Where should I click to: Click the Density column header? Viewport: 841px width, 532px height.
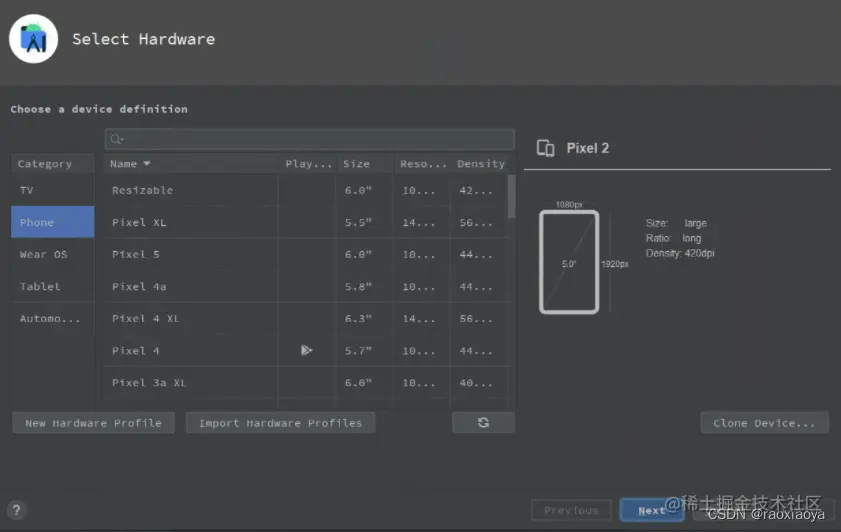pyautogui.click(x=481, y=164)
